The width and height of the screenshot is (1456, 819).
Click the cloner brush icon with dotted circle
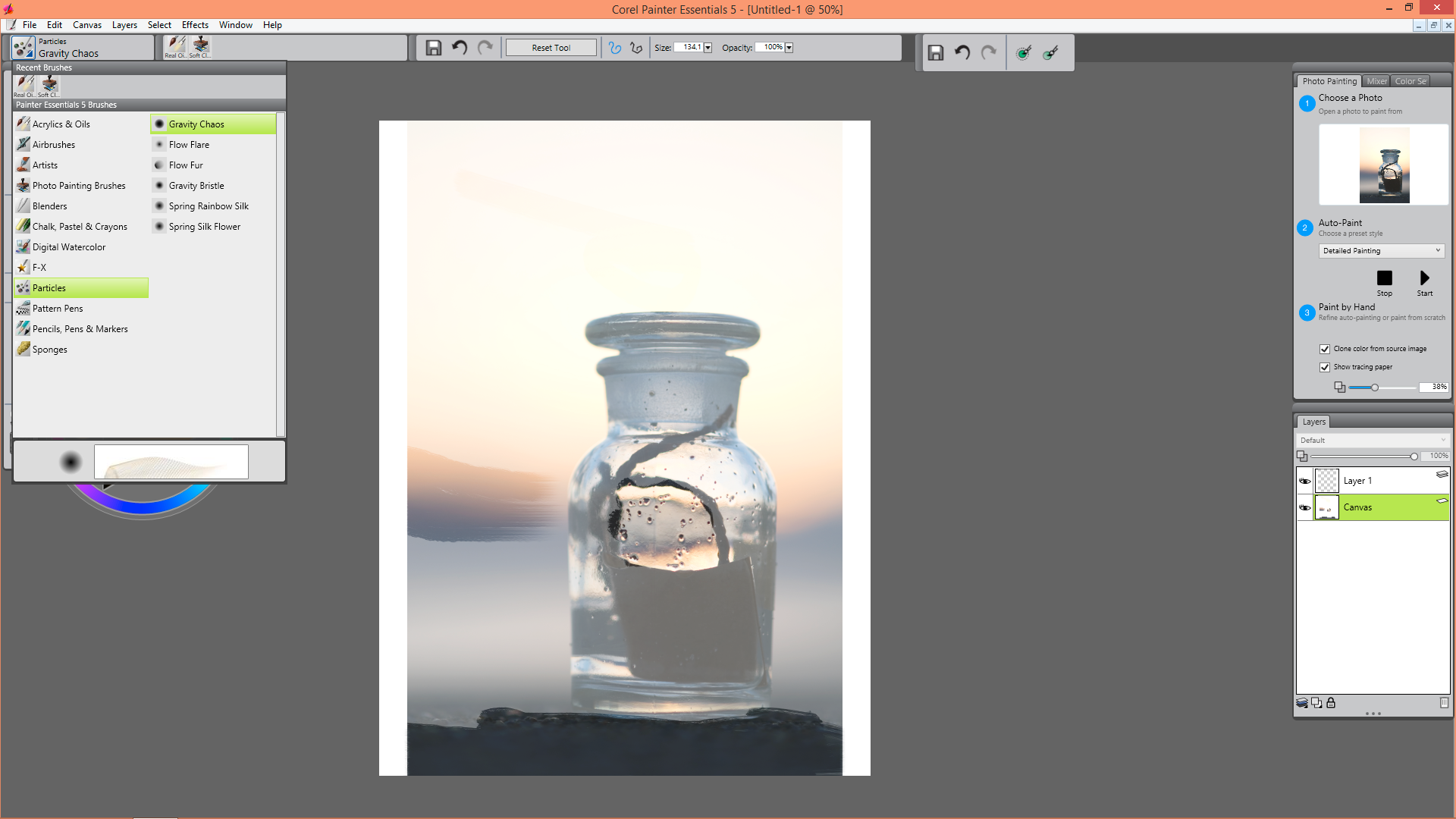1024,52
